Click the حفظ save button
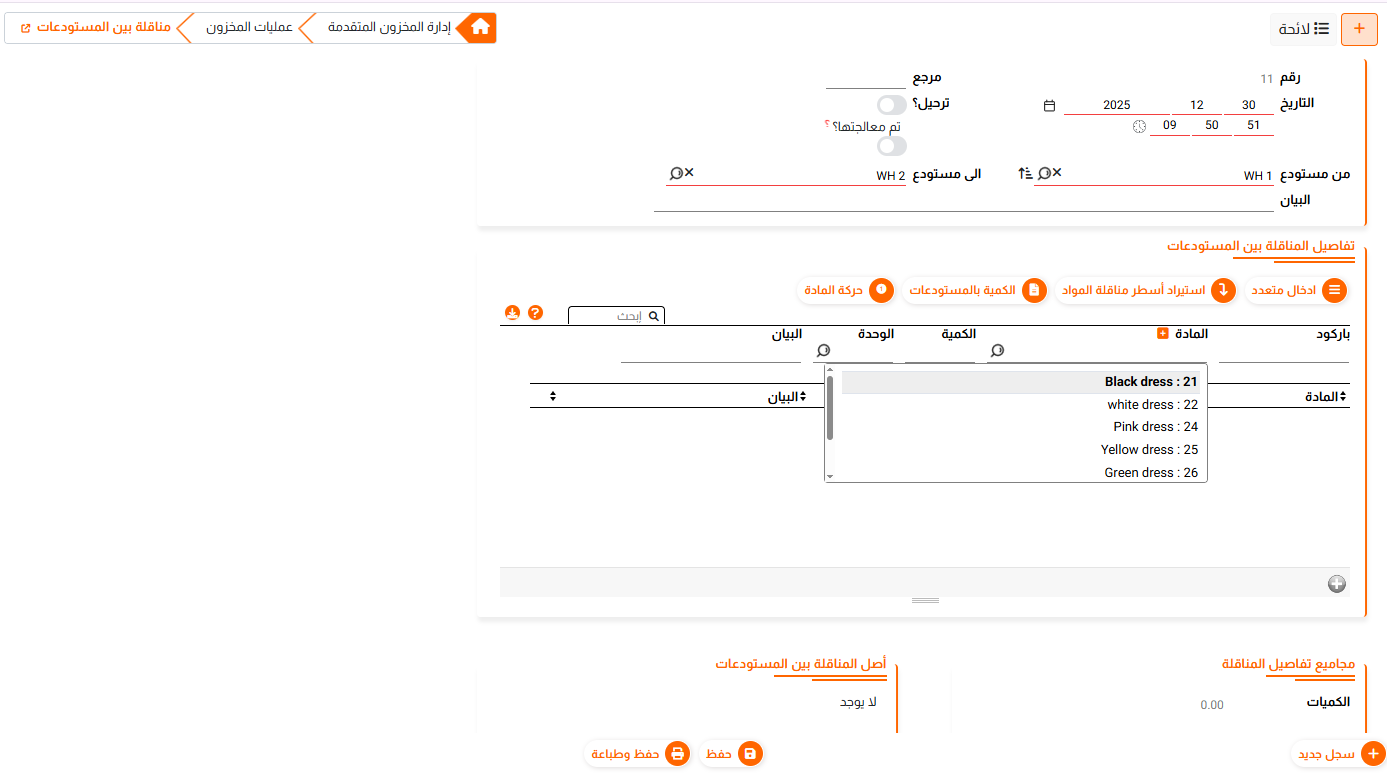Screen dimensions: 1387x774 pos(731,754)
